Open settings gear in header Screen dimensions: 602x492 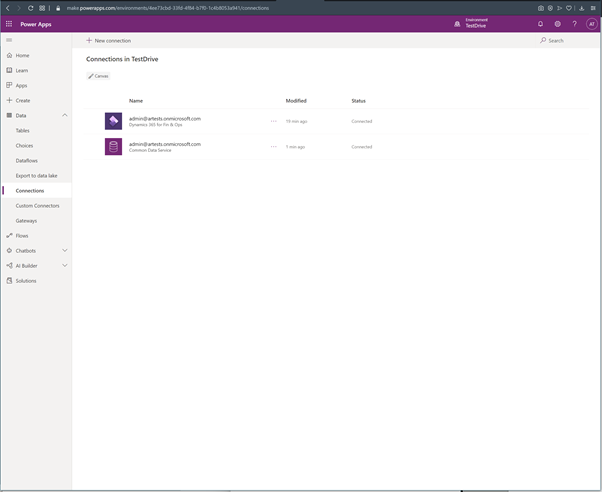point(557,24)
